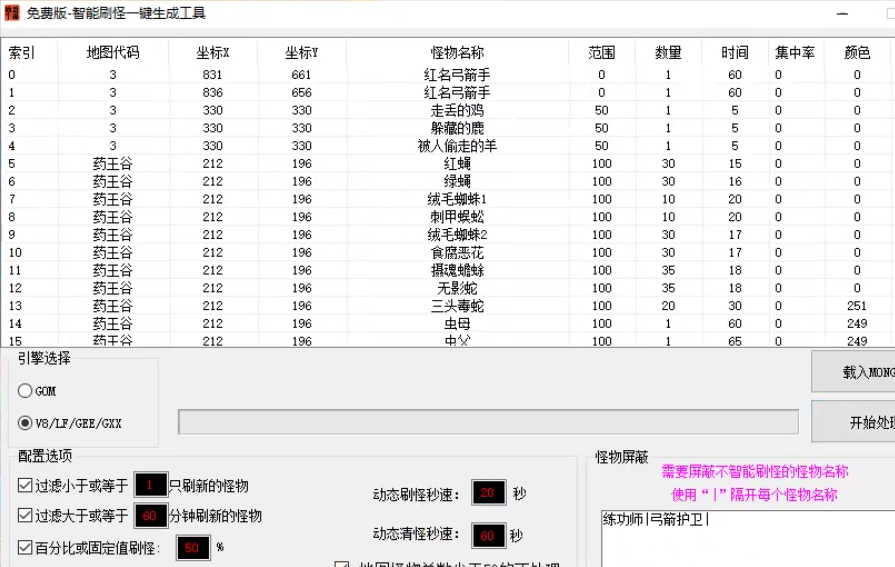Select the GOM engine radio button

coord(25,391)
